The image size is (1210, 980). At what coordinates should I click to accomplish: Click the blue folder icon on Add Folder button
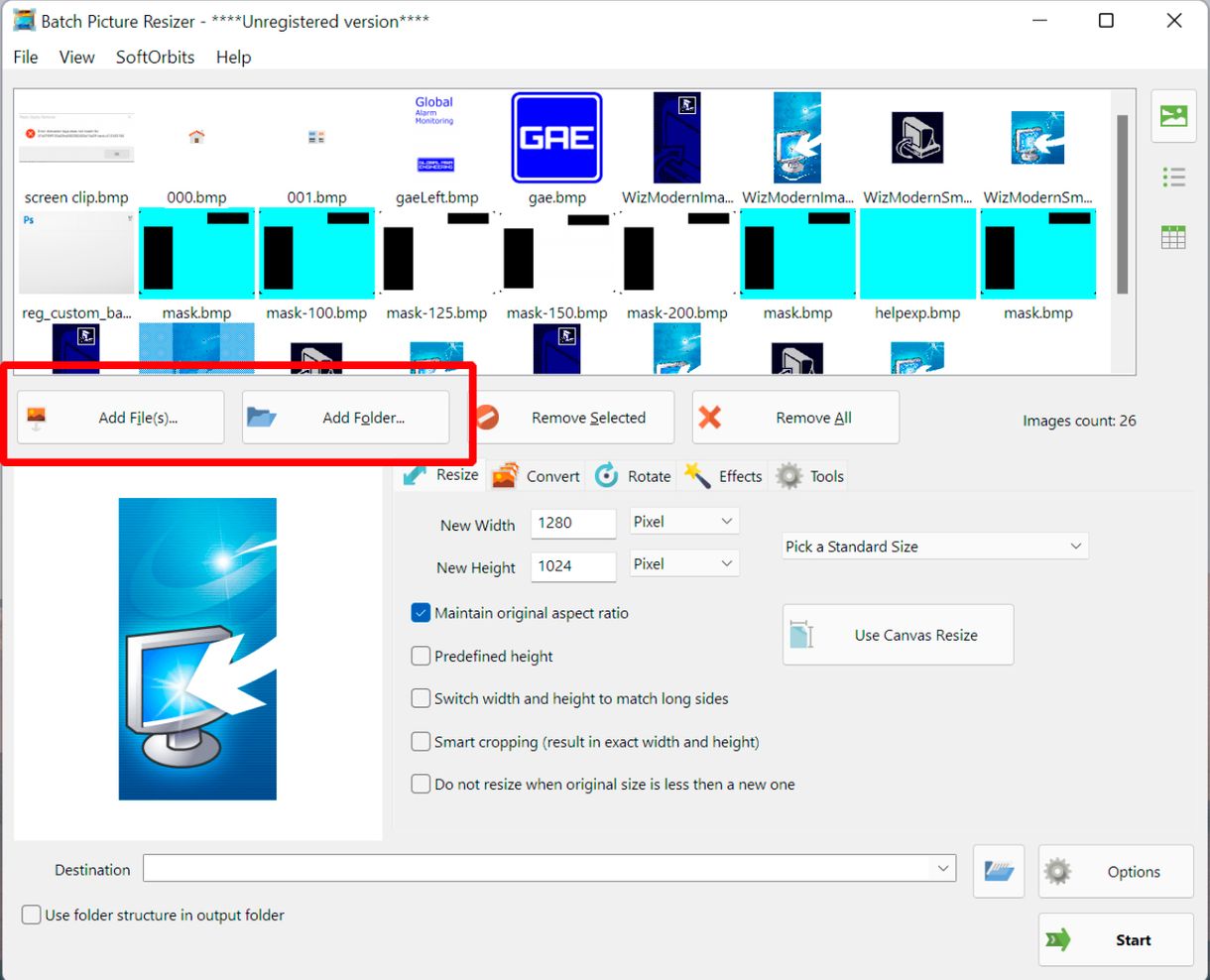point(261,417)
